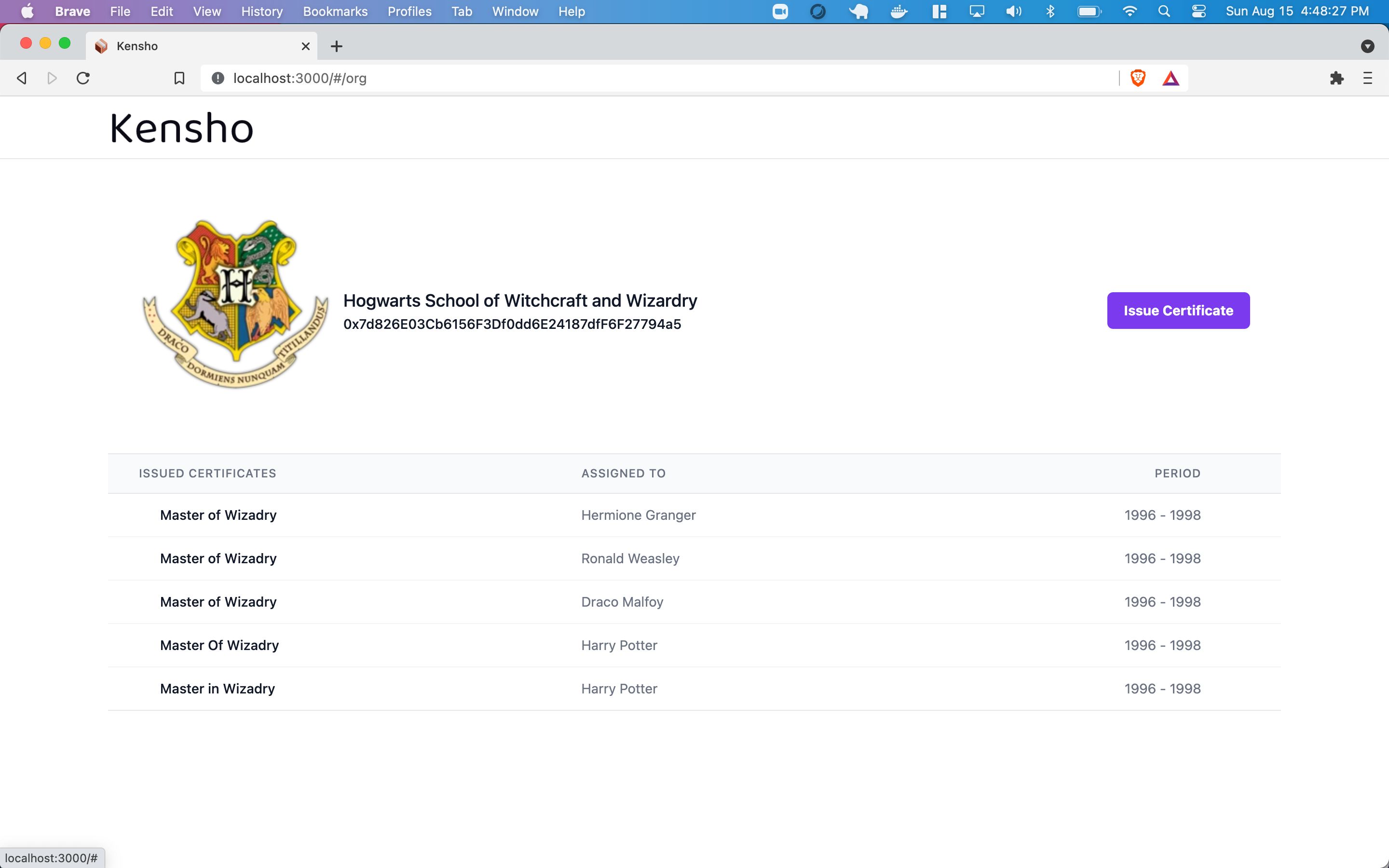This screenshot has width=1389, height=868.
Task: Click the menu bar date and time
Action: tap(1297, 12)
